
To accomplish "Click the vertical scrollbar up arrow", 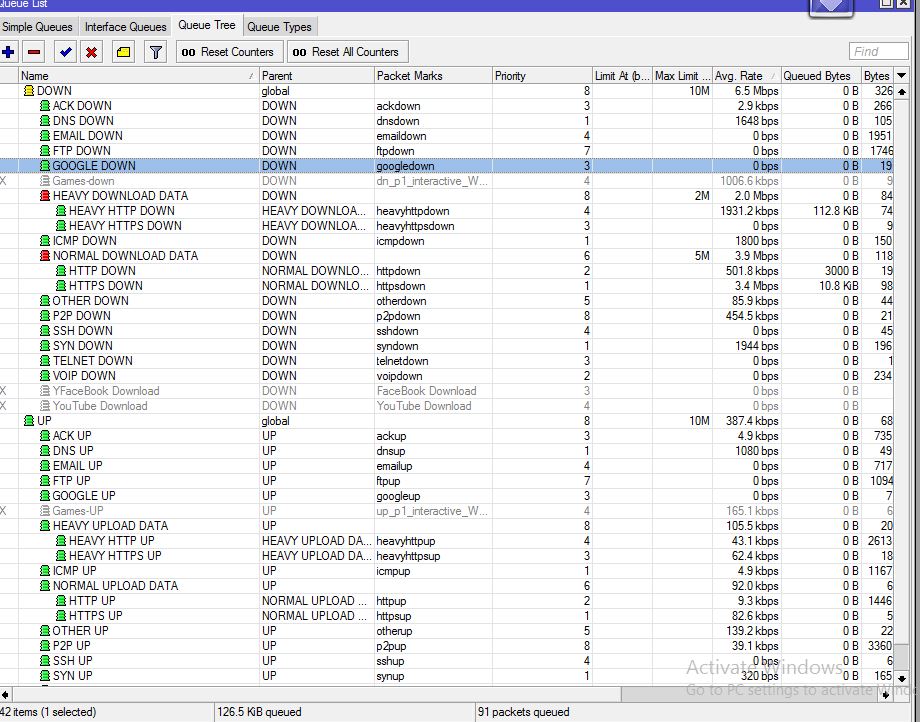I will coord(902,91).
